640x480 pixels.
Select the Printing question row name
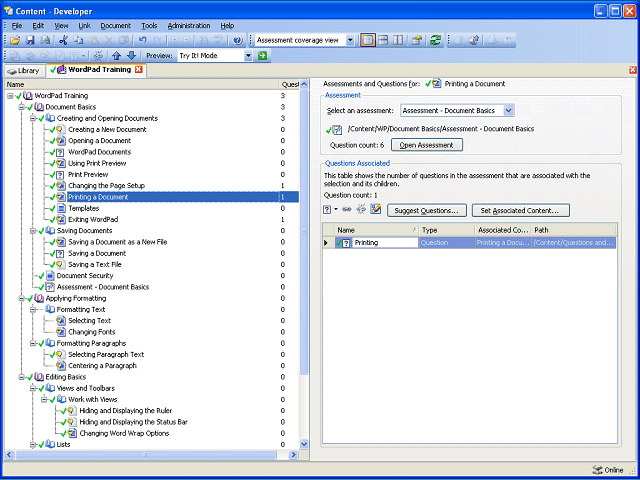[x=385, y=243]
